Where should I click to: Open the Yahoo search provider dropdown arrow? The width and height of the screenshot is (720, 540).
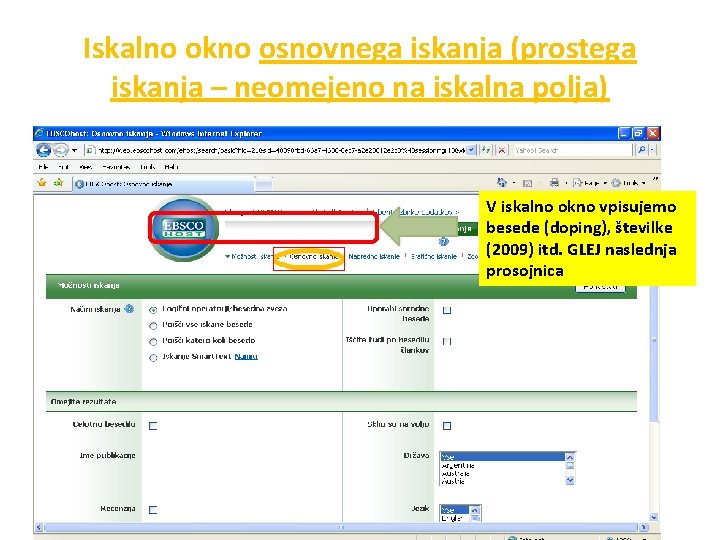(652, 150)
